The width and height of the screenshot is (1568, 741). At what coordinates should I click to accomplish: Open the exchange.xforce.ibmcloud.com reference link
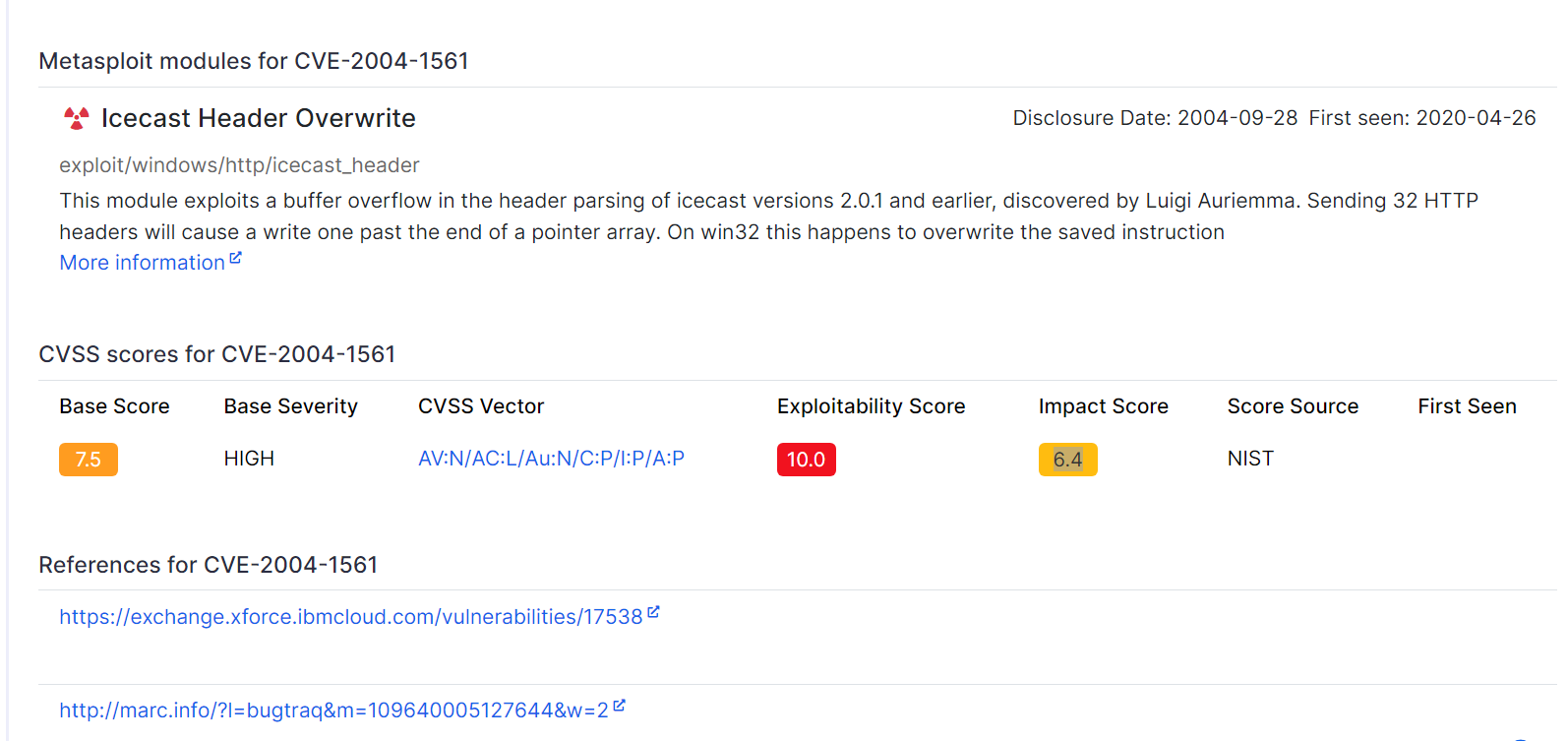click(350, 617)
